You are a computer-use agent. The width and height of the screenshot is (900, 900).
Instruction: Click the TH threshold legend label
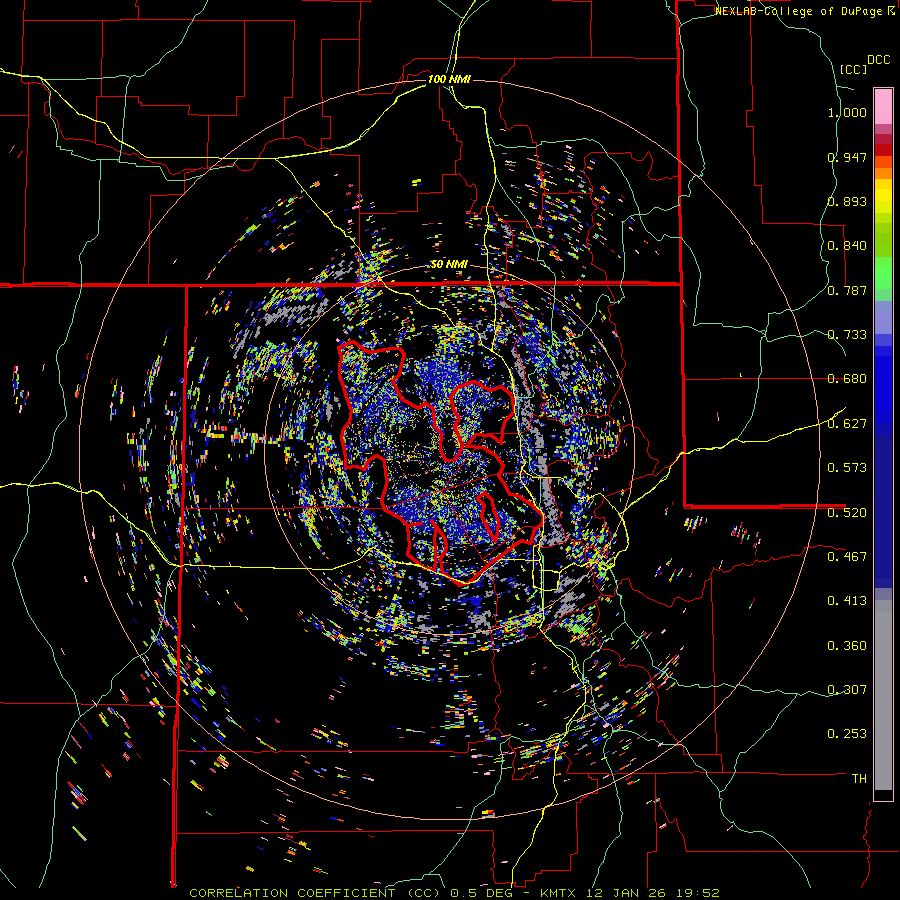click(859, 779)
